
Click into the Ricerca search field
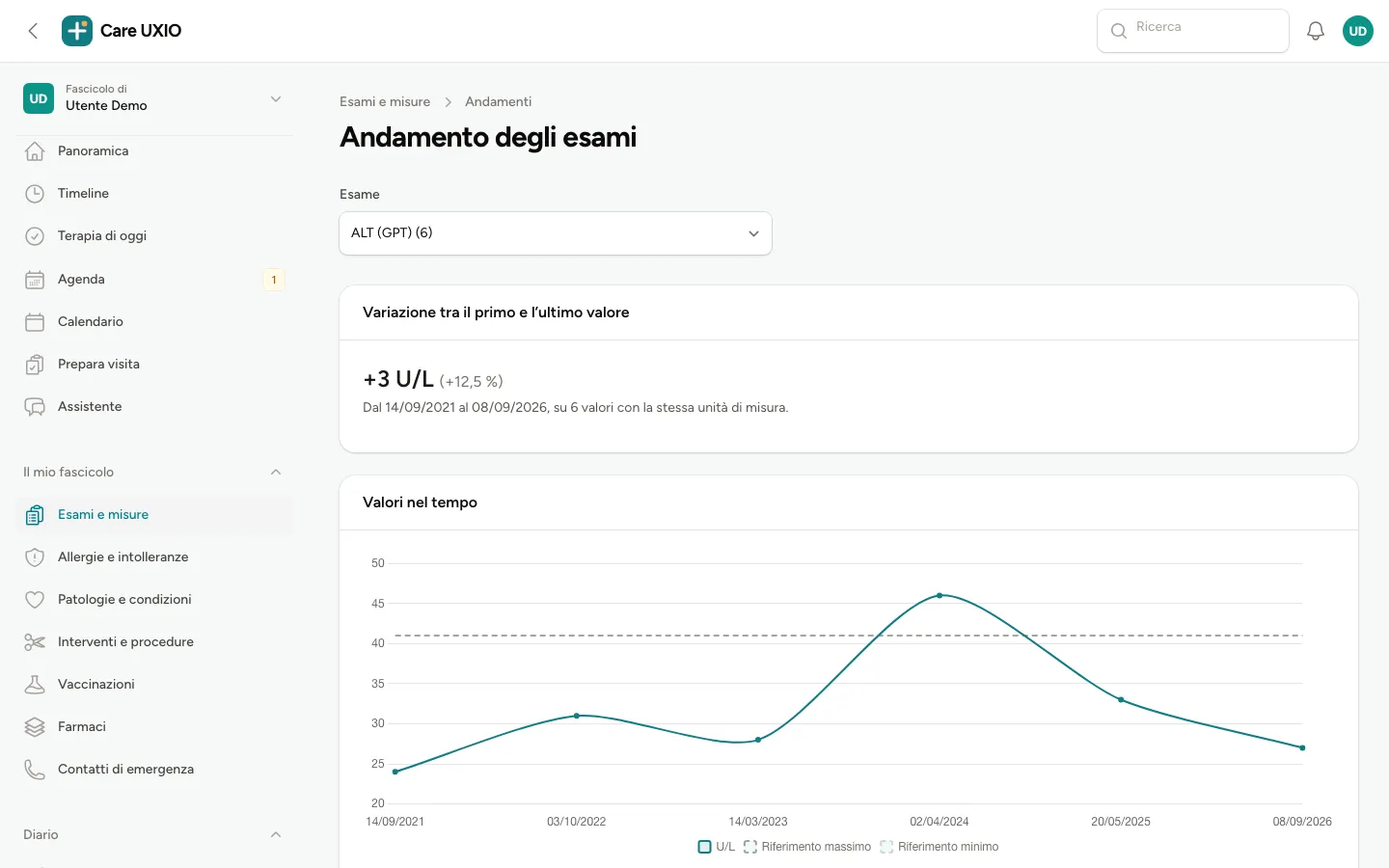coord(1193,31)
